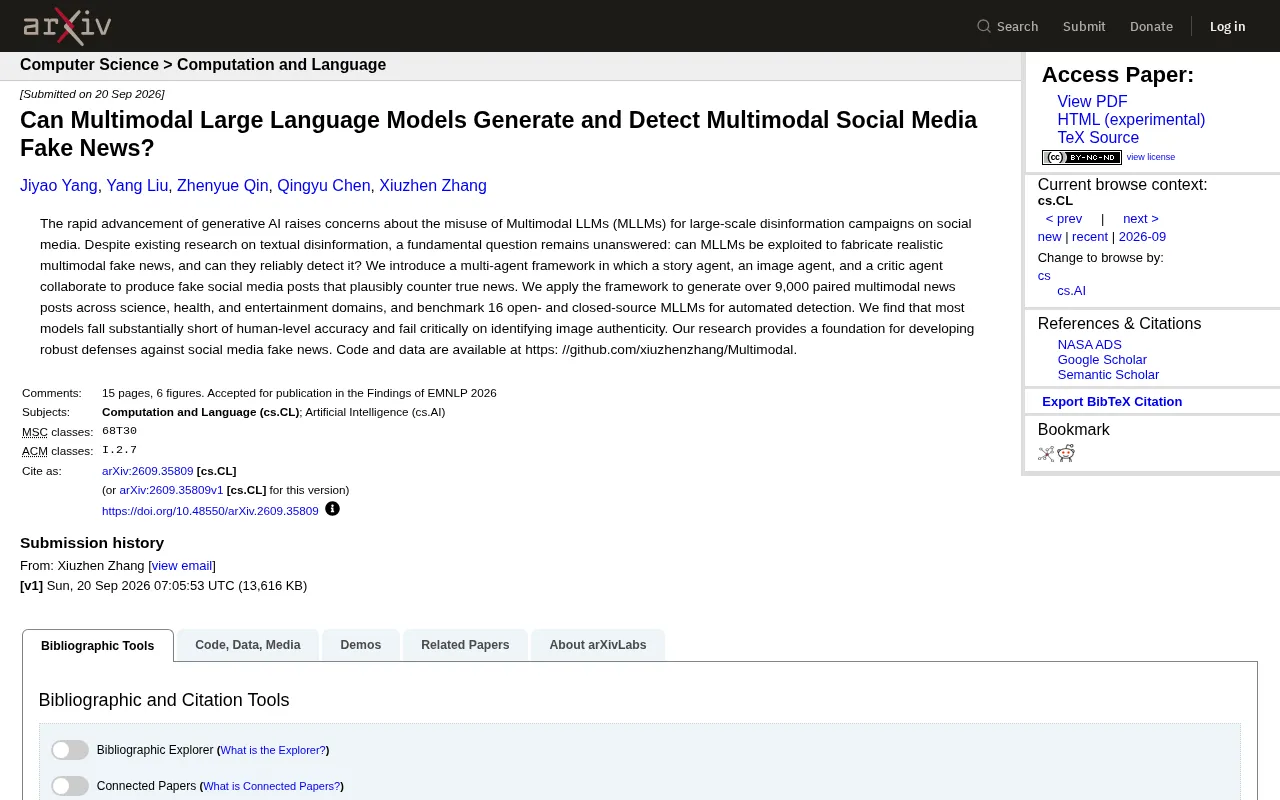1280x800 pixels.
Task: Click the search magnifier icon
Action: pos(984,26)
